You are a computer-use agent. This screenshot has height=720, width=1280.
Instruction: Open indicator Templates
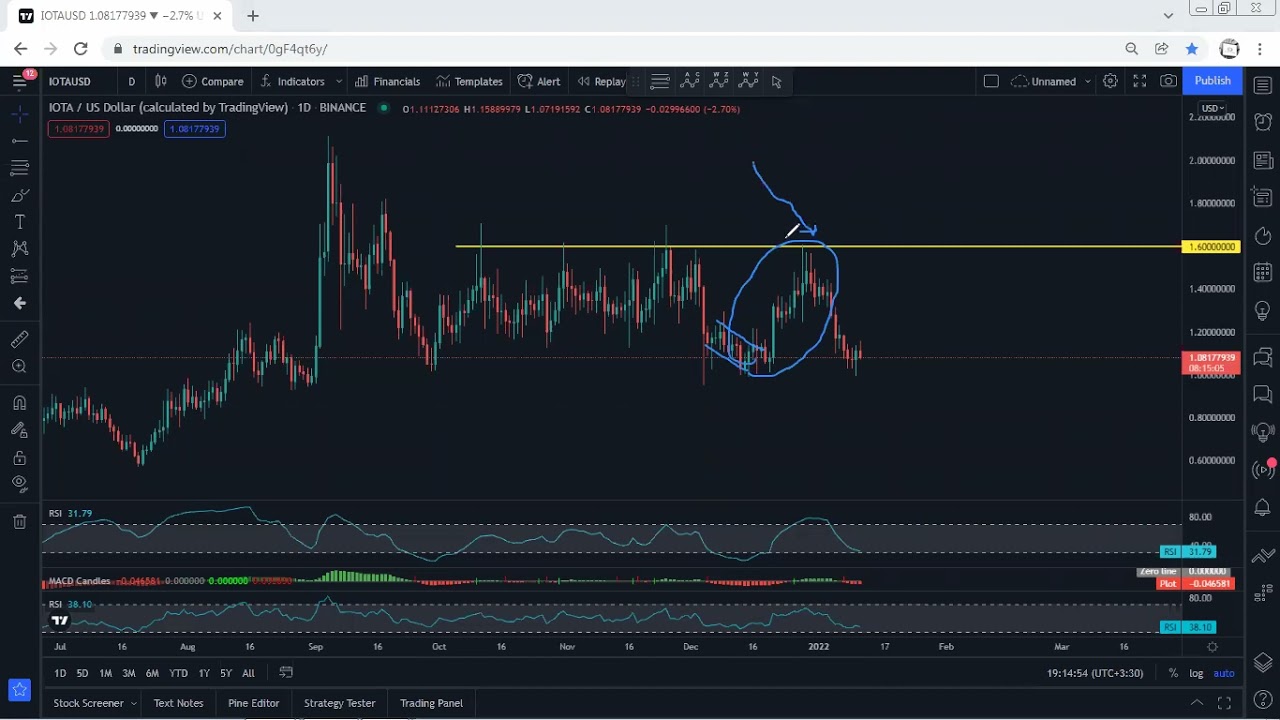pos(468,81)
